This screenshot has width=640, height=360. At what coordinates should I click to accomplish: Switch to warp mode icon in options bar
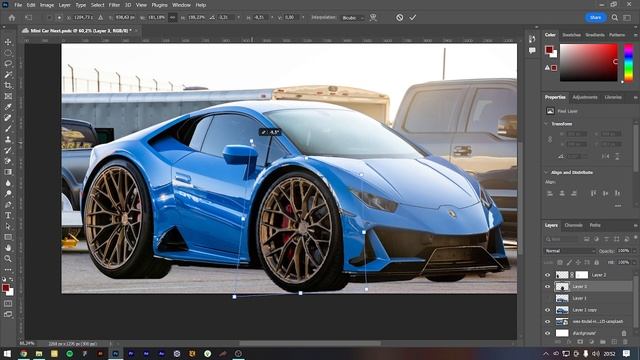373,18
